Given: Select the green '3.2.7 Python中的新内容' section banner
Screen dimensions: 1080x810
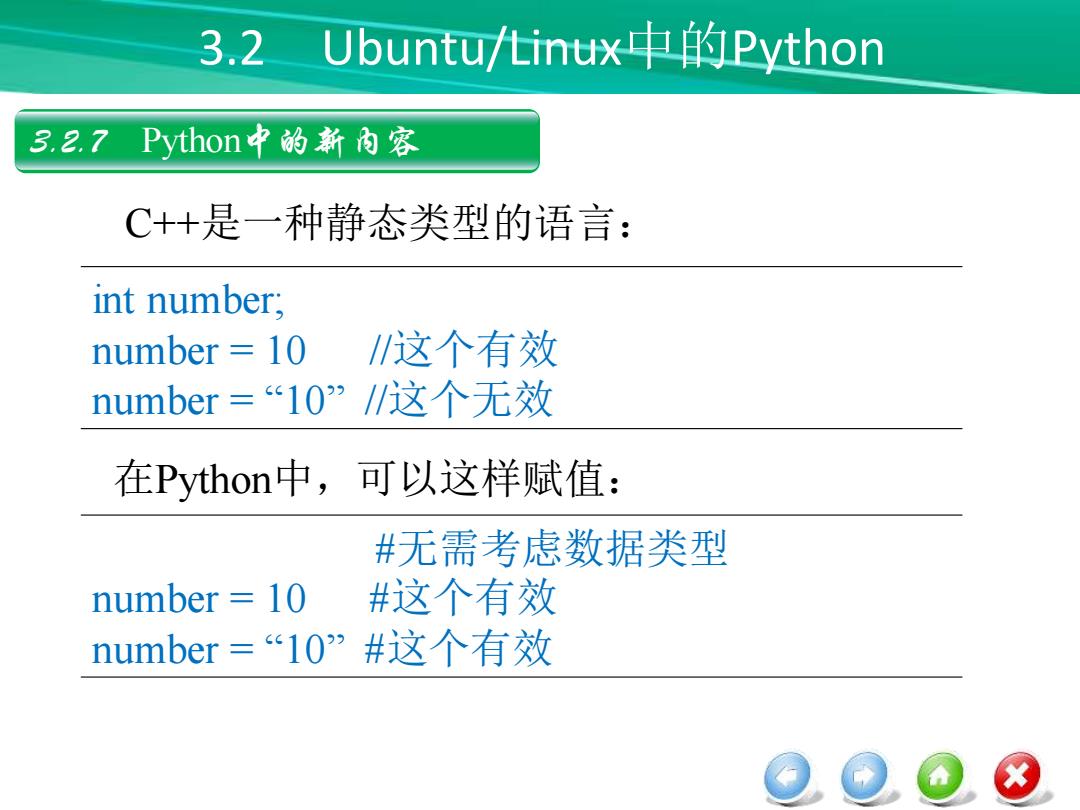Looking at the screenshot, I should click(x=277, y=141).
